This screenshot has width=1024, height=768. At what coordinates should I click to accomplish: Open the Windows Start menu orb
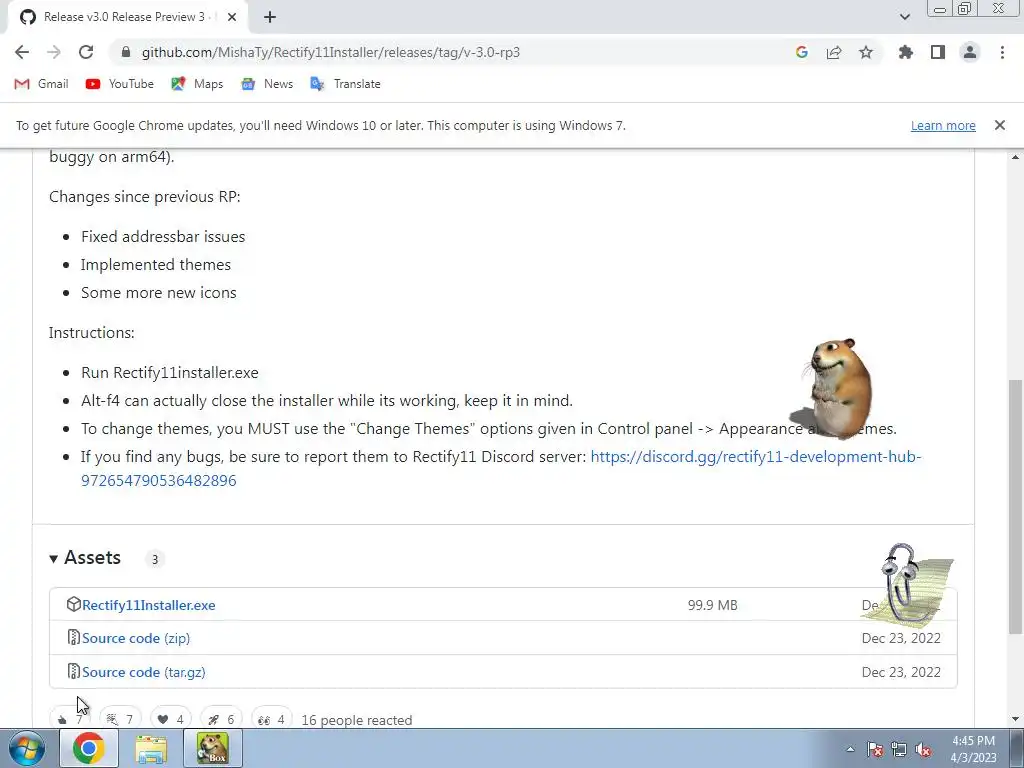pyautogui.click(x=27, y=748)
